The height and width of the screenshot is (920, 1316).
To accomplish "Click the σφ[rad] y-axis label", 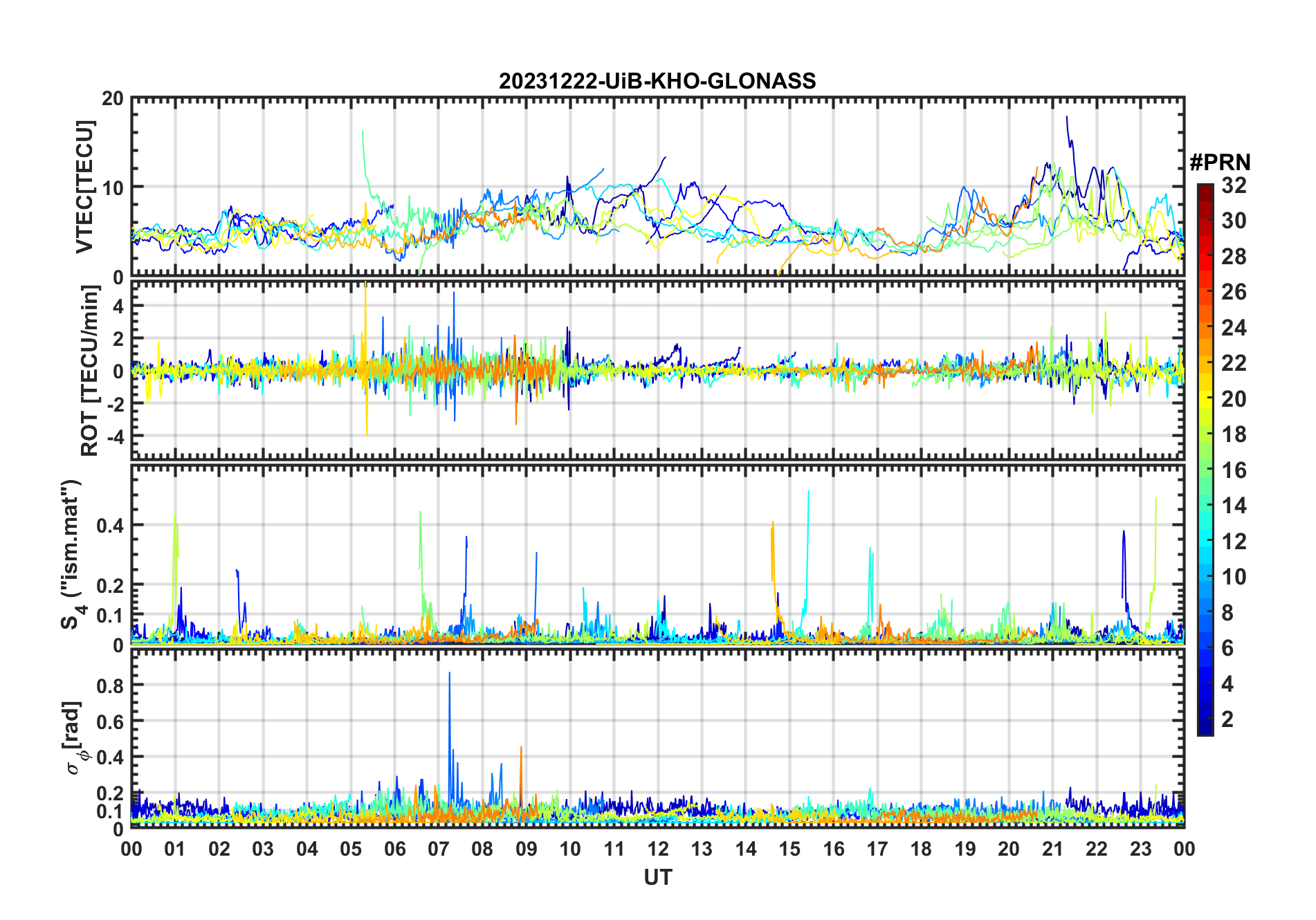I will click(74, 737).
